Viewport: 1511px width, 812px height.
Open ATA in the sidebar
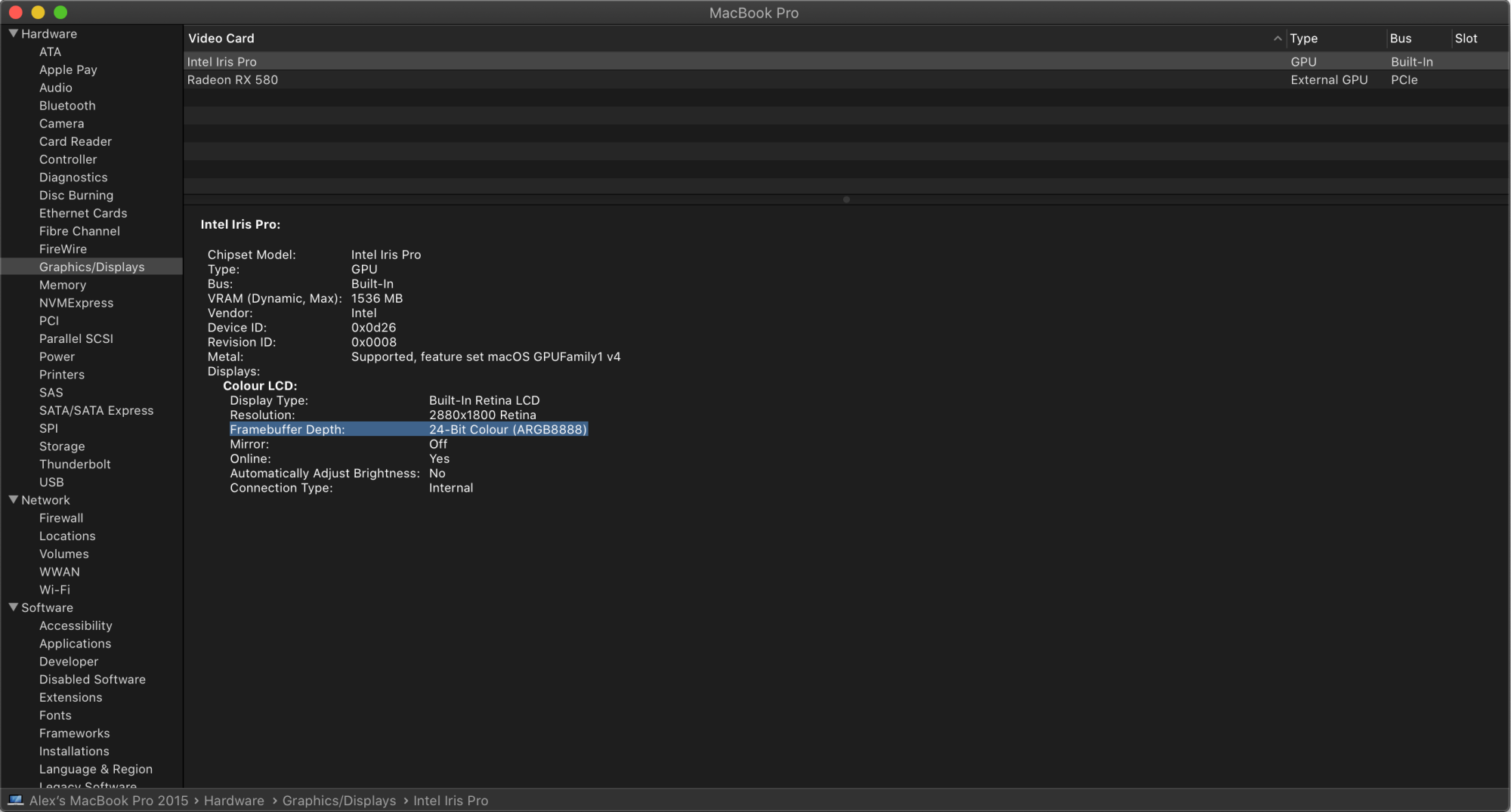point(51,52)
